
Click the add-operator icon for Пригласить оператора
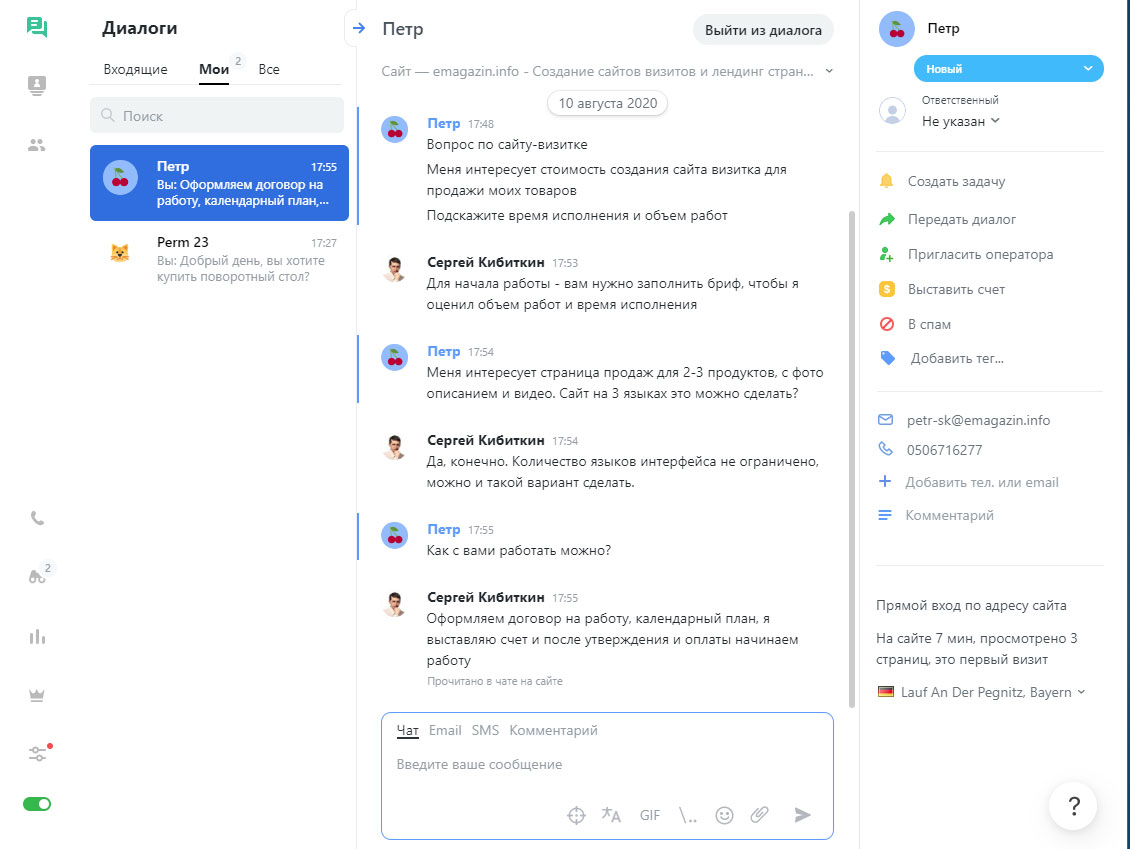pos(886,254)
